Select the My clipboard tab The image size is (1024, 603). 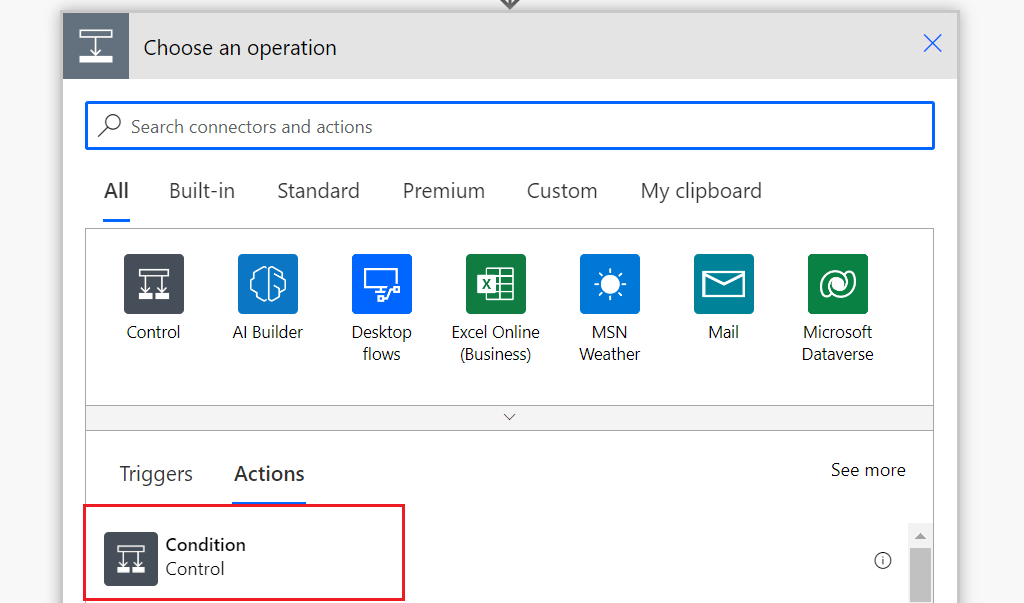700,191
